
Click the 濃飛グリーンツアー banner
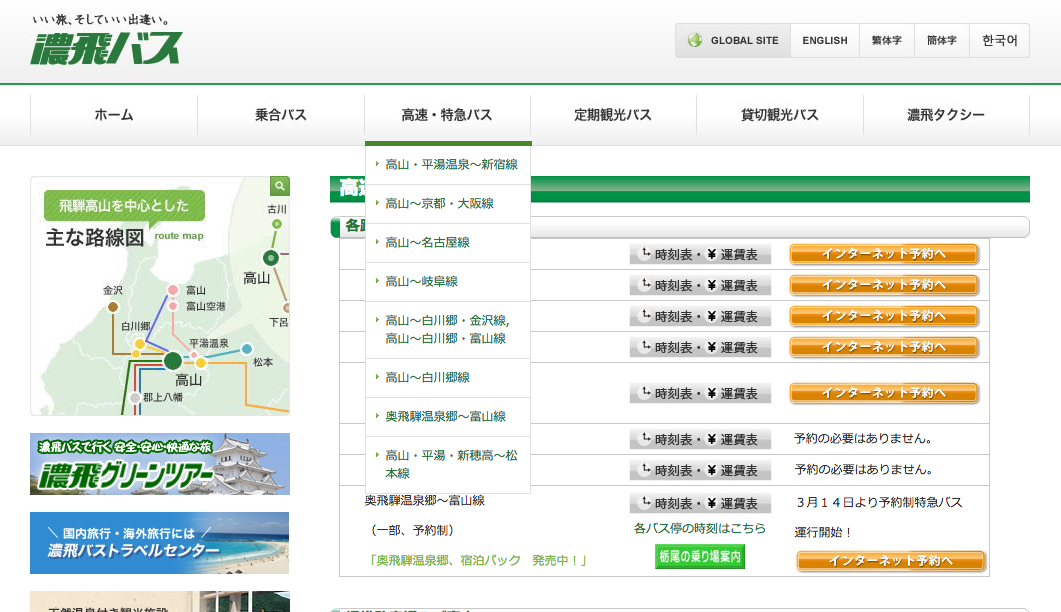pyautogui.click(x=160, y=464)
